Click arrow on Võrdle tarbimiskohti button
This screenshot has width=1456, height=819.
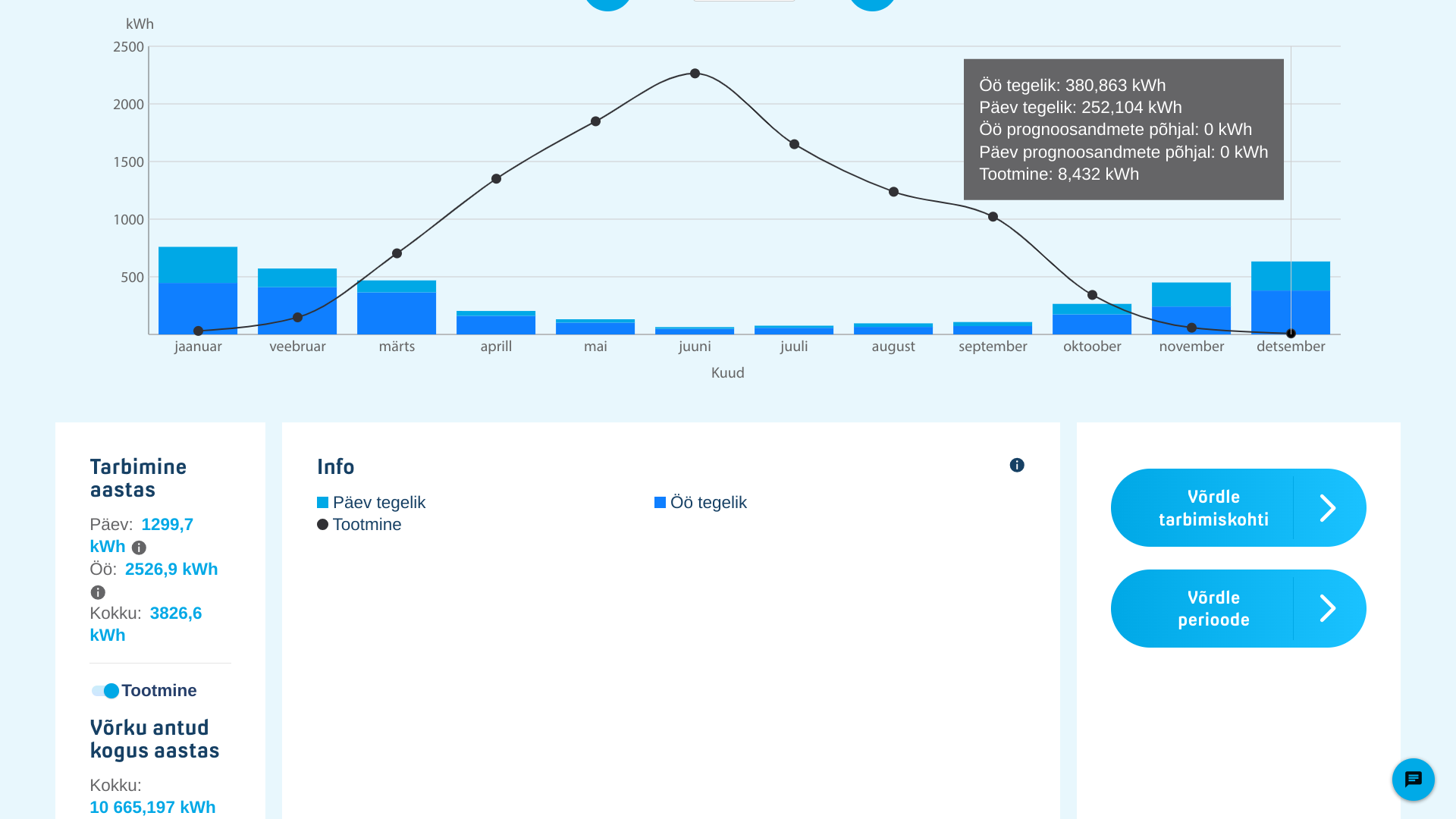point(1327,508)
